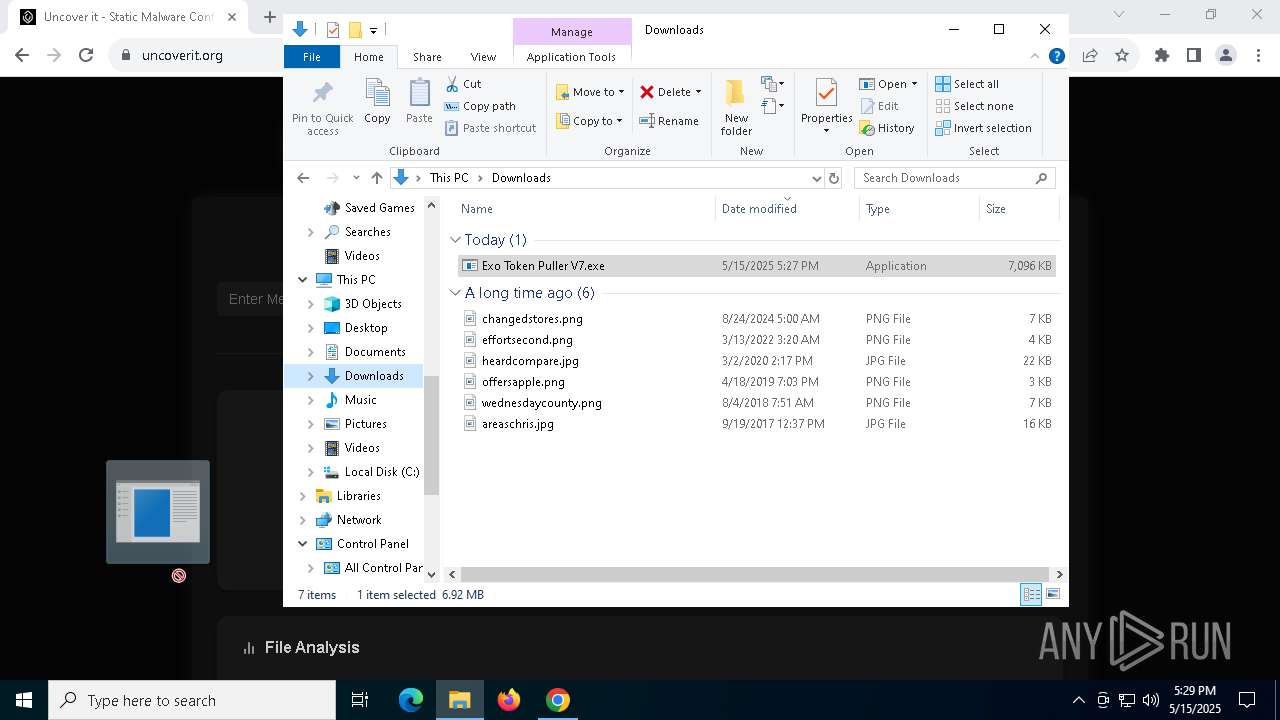Open the Windows Start menu
This screenshot has height=720, width=1280.
(24, 700)
